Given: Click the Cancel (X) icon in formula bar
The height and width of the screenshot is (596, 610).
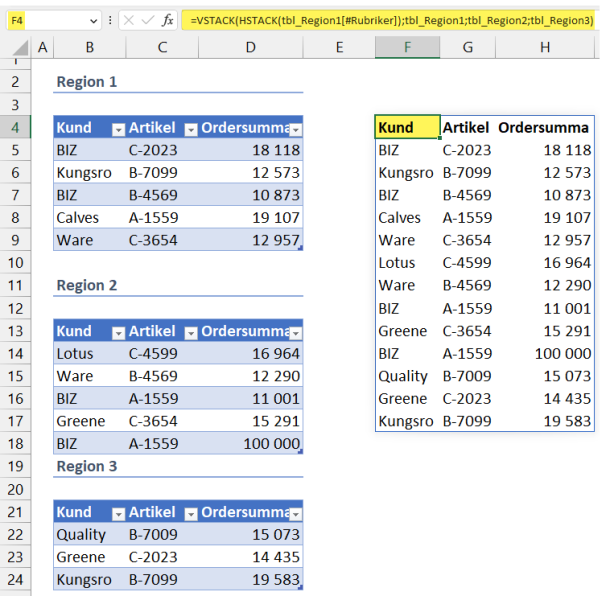Looking at the screenshot, I should pyautogui.click(x=131, y=20).
